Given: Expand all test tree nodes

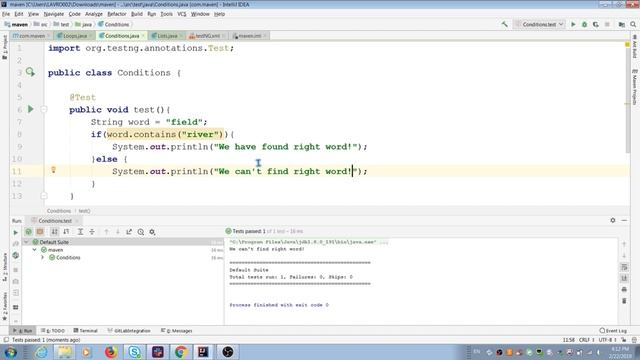Looking at the screenshot, I should pyautogui.click(x=80, y=232).
